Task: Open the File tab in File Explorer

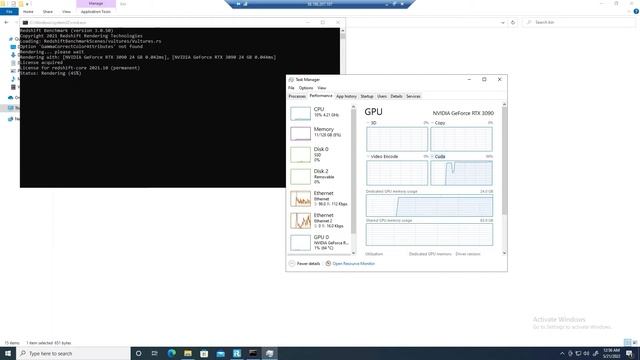Action: (9, 12)
